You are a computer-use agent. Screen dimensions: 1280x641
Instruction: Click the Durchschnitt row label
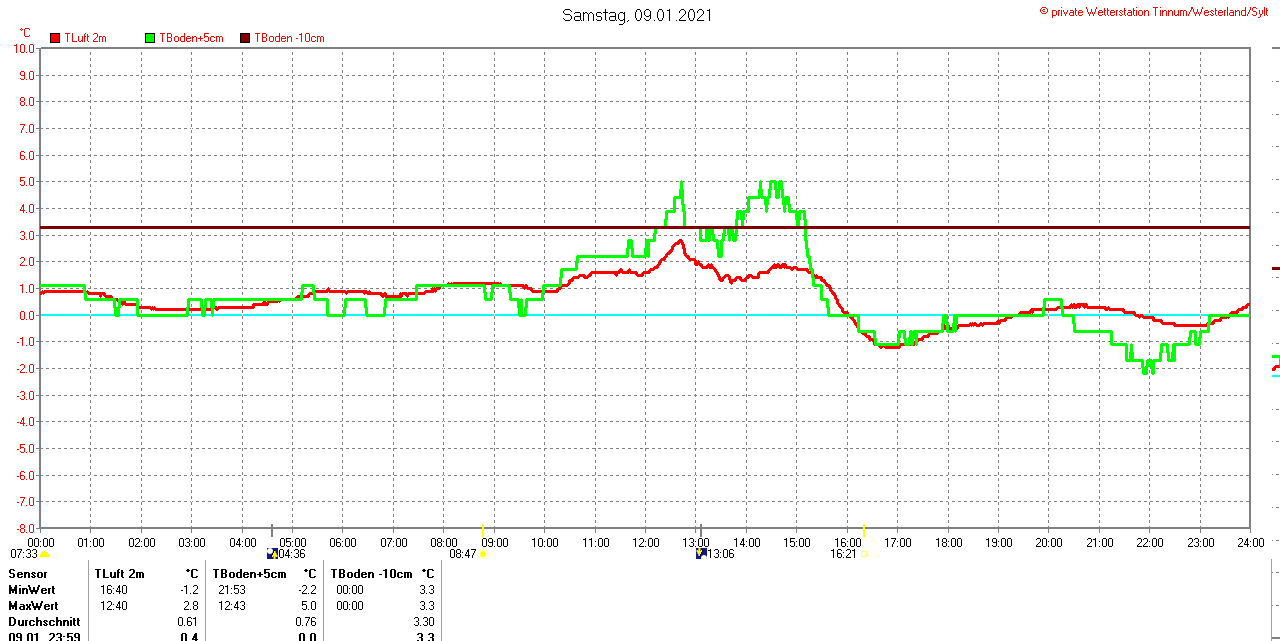click(x=44, y=622)
